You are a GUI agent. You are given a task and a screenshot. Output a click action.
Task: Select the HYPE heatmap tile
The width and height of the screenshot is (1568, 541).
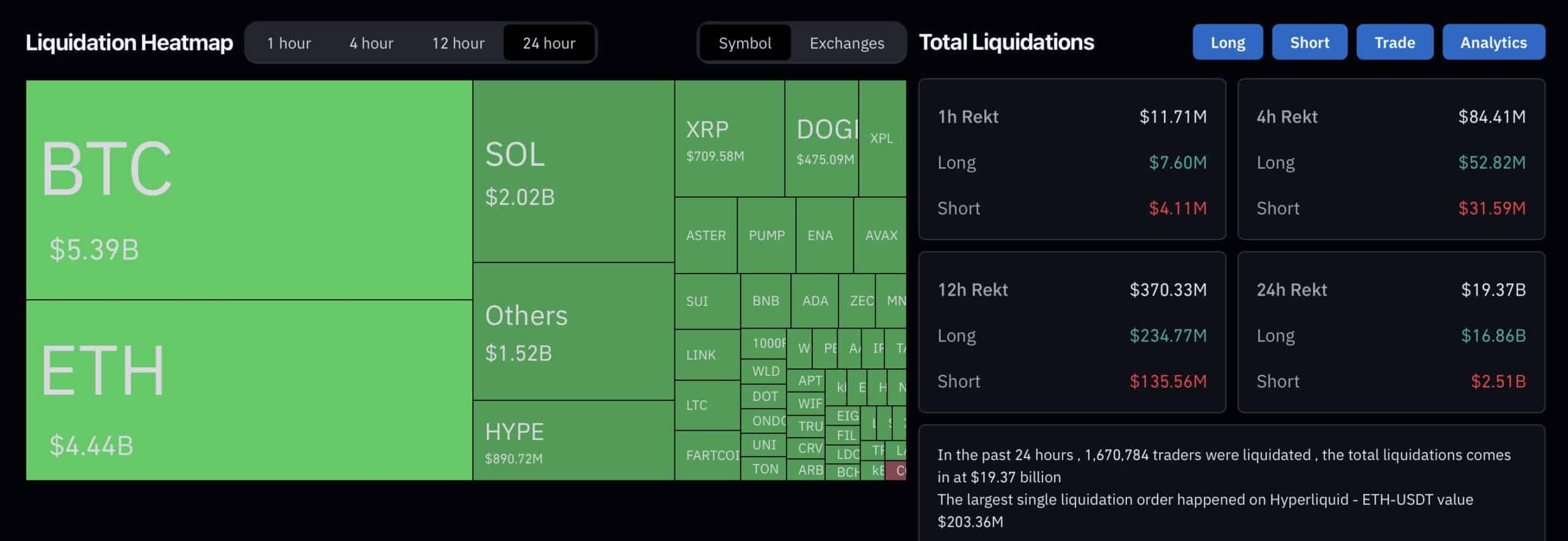pos(573,441)
